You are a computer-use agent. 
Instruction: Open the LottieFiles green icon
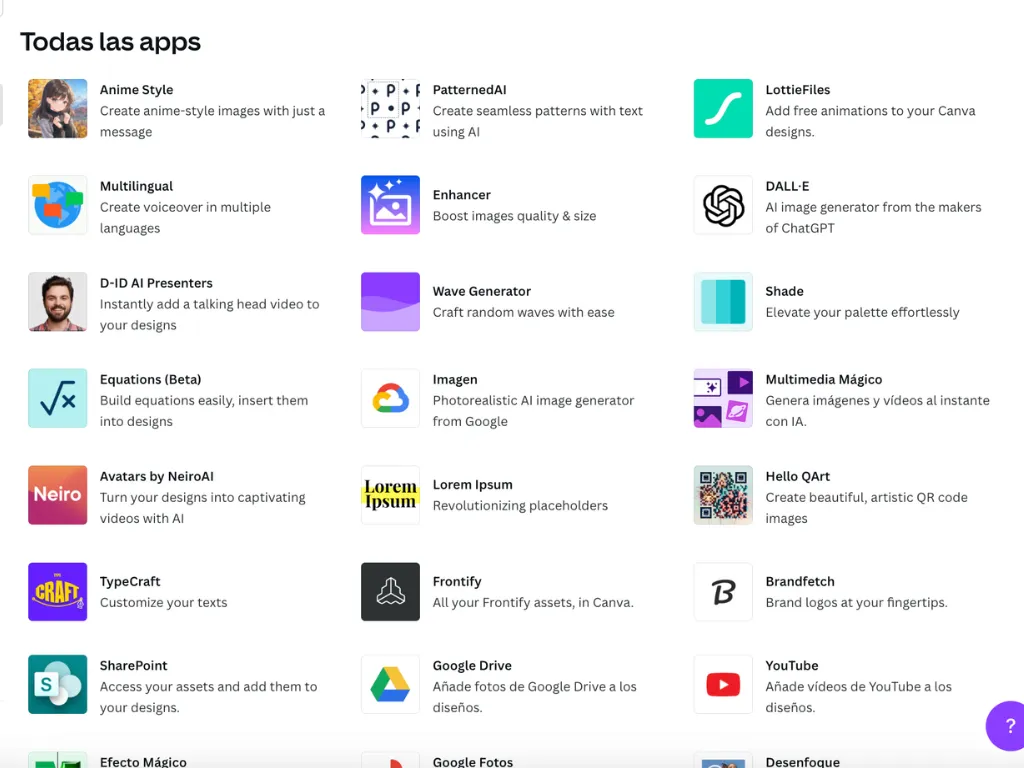click(723, 108)
